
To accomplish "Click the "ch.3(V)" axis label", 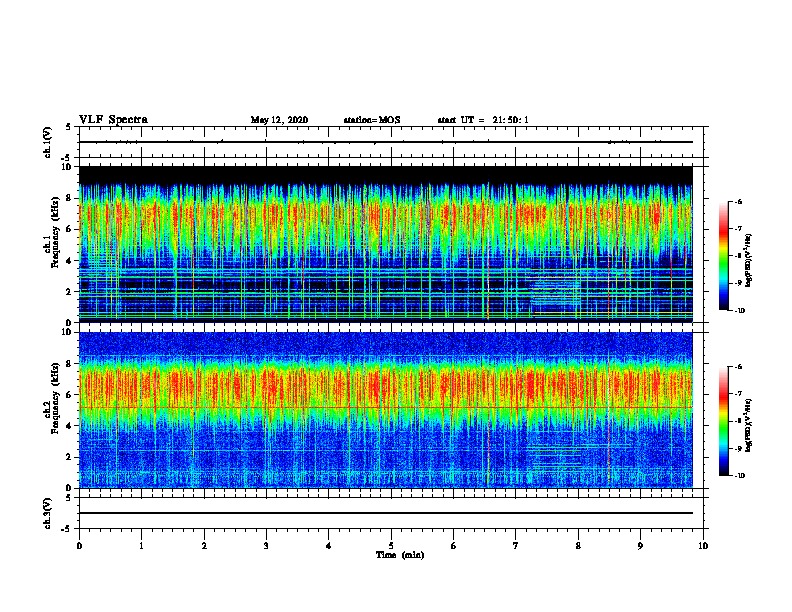I will 47,513.
